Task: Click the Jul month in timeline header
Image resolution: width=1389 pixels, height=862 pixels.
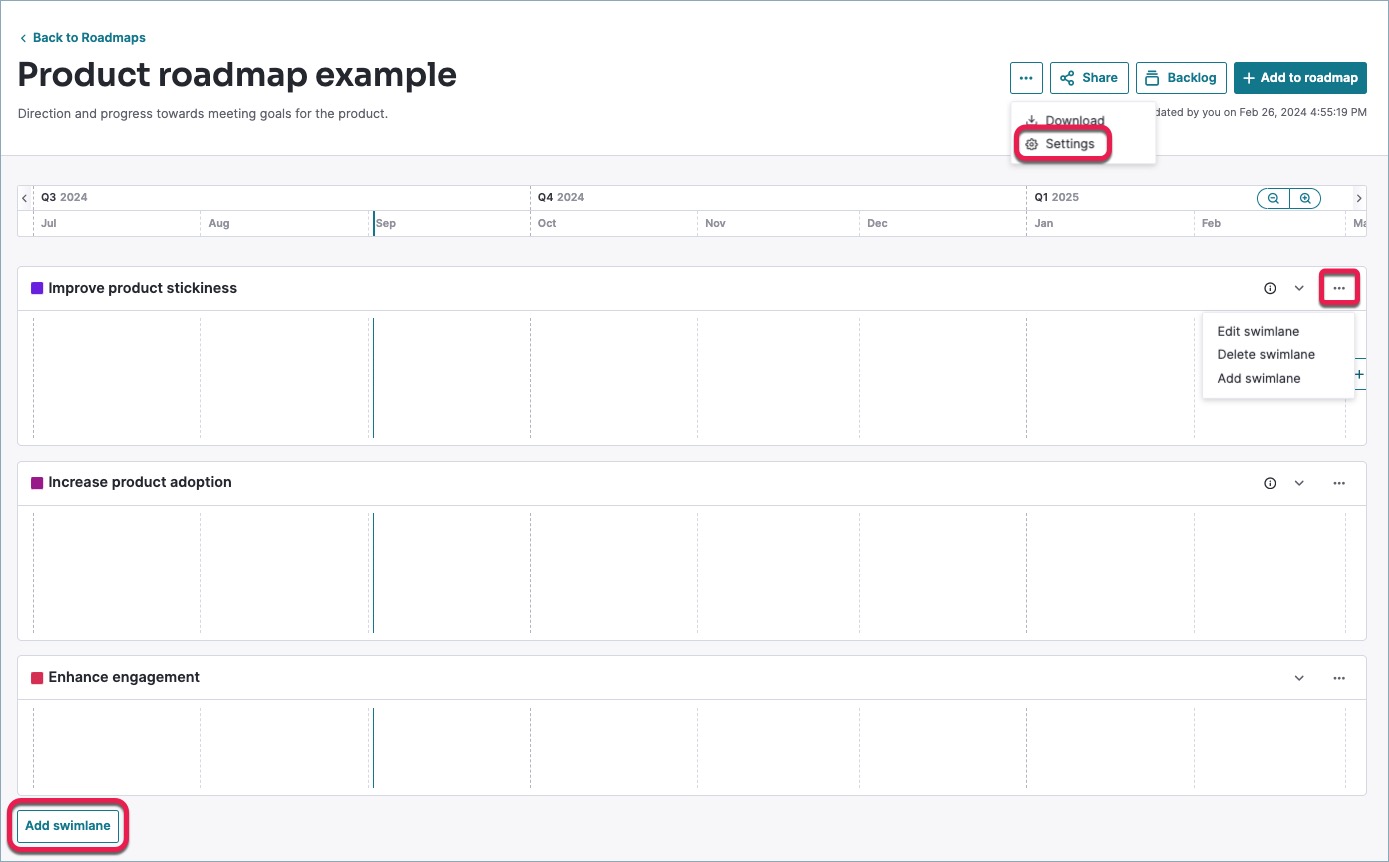Action: click(x=49, y=223)
